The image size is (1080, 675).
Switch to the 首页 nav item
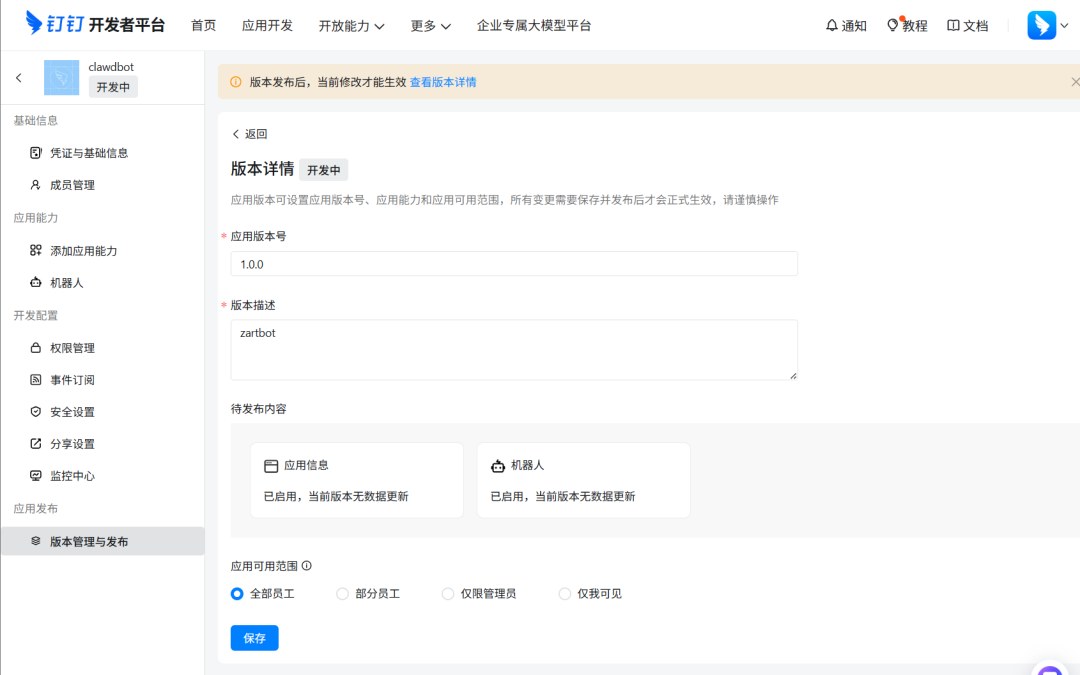[x=203, y=25]
